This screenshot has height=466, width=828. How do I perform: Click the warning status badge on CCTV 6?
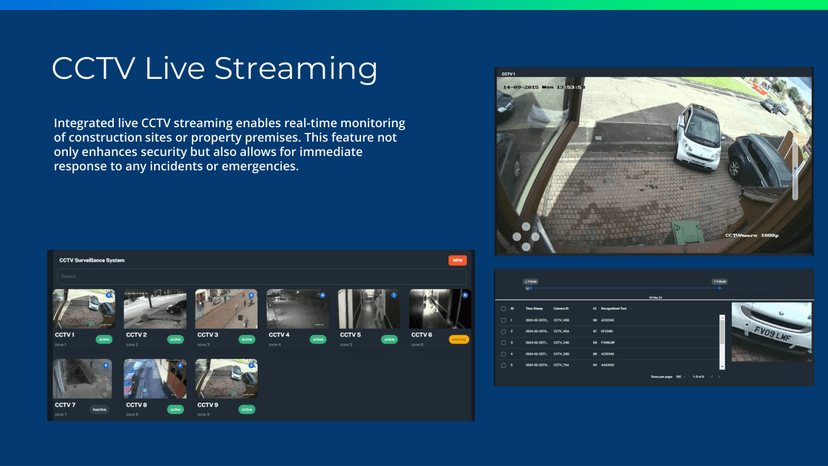point(459,339)
